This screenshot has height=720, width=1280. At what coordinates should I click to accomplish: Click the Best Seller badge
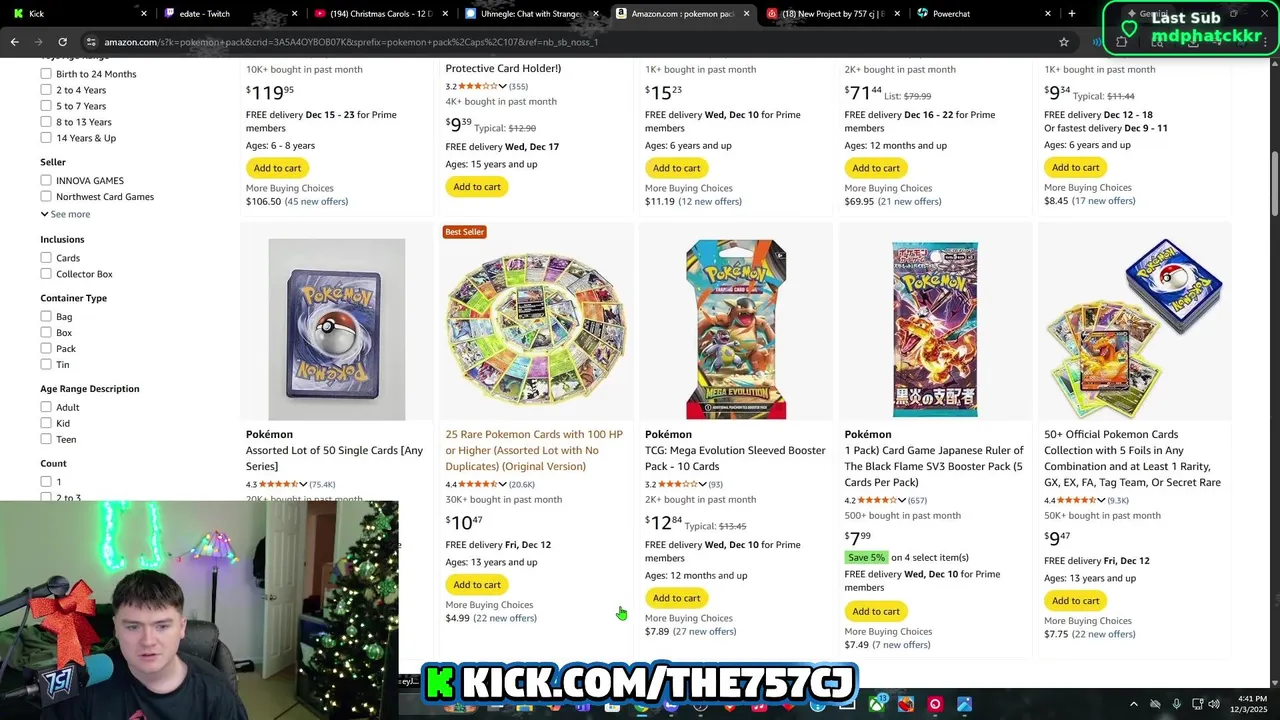(464, 232)
